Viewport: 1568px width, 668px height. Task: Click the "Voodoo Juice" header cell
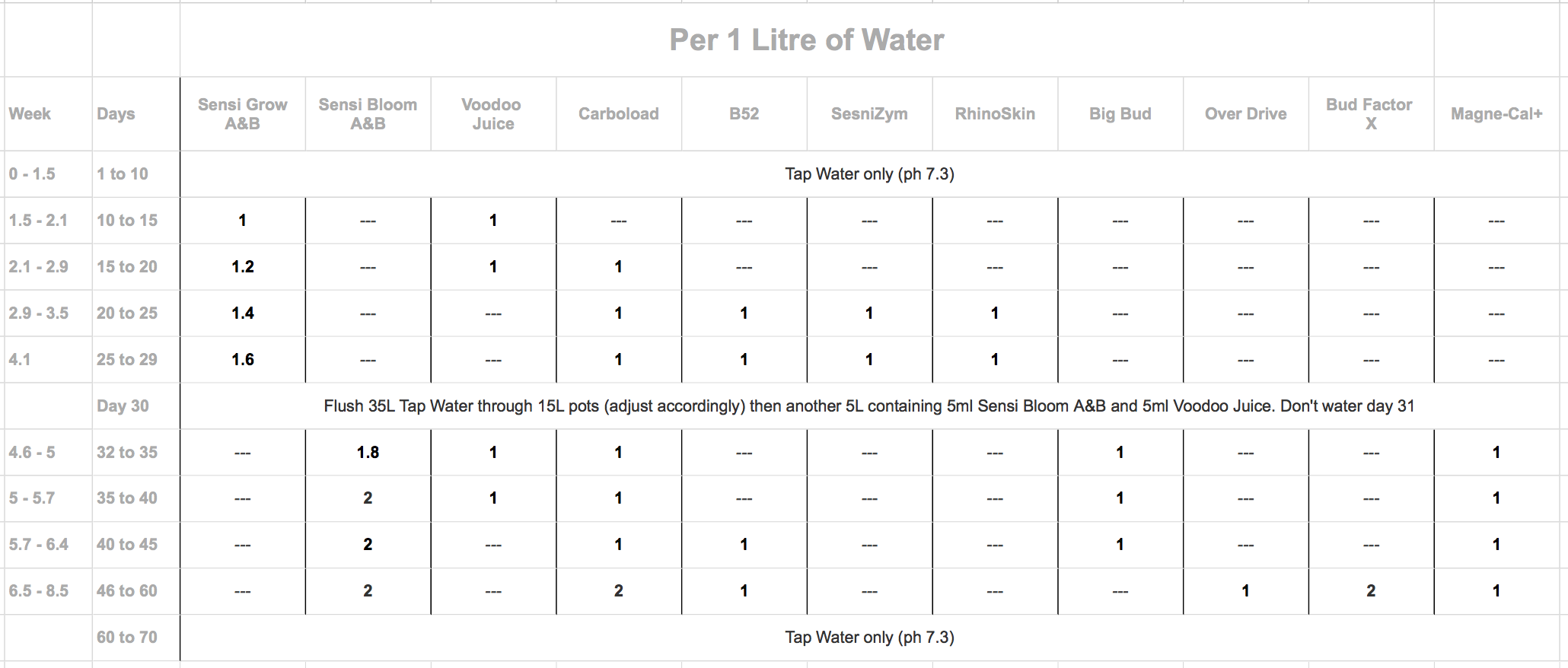coord(492,114)
